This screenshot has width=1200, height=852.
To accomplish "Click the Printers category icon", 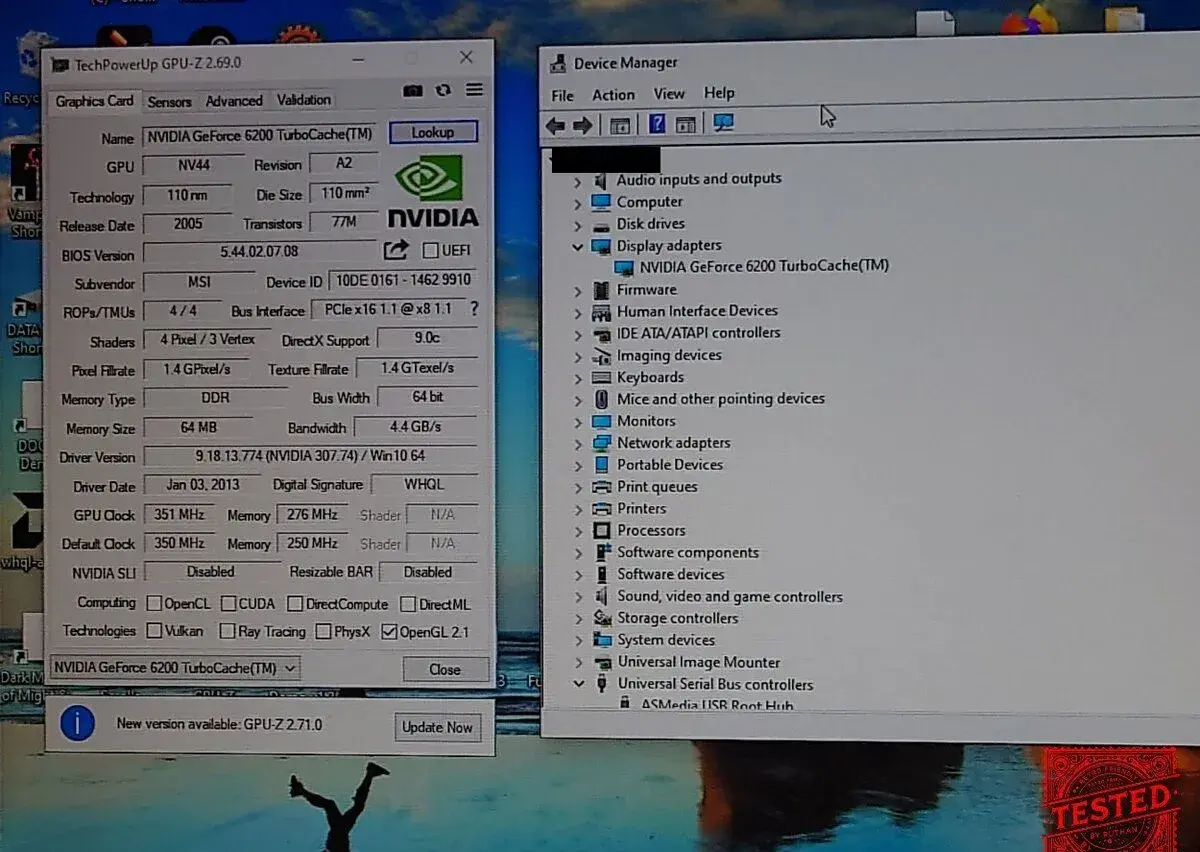I will pos(601,509).
